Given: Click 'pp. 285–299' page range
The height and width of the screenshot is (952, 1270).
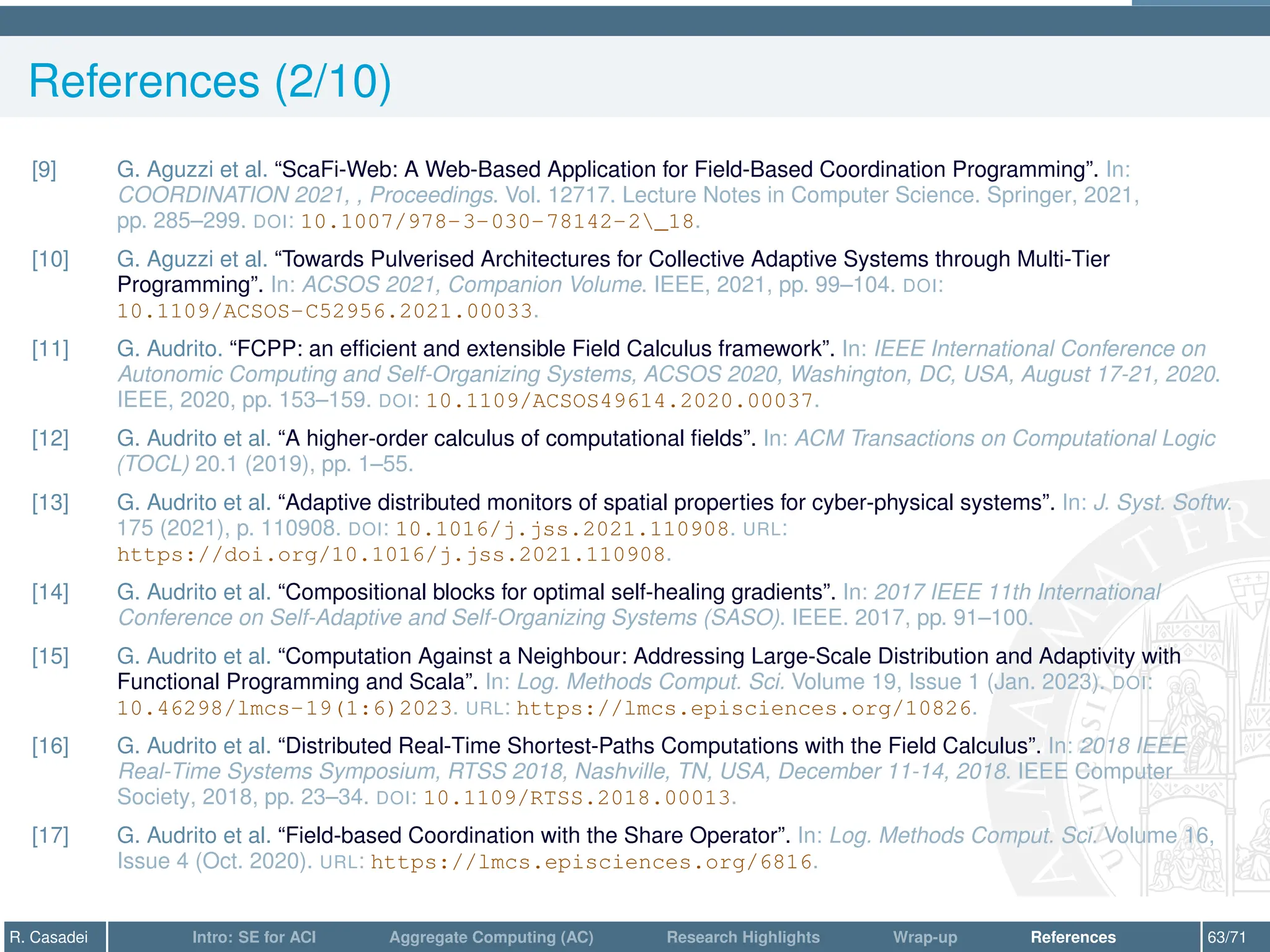Looking at the screenshot, I should click(x=182, y=221).
